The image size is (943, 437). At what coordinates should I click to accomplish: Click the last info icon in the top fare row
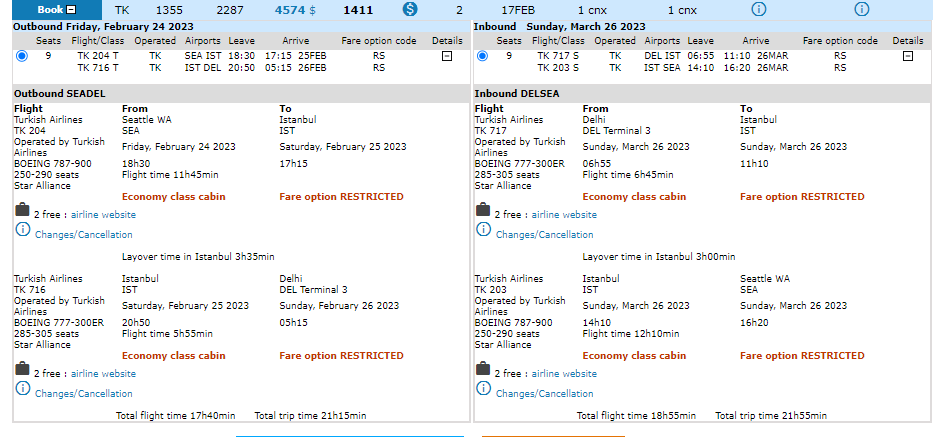click(x=862, y=9)
